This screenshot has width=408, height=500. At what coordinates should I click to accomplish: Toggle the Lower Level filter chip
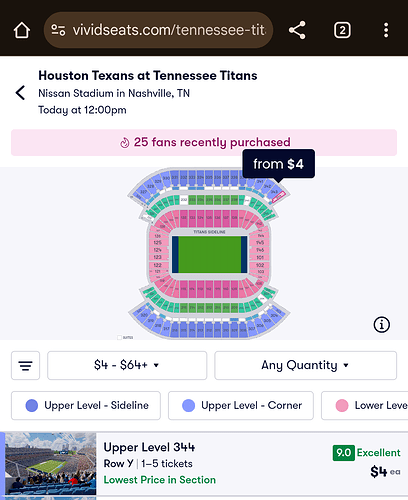[x=365, y=405]
